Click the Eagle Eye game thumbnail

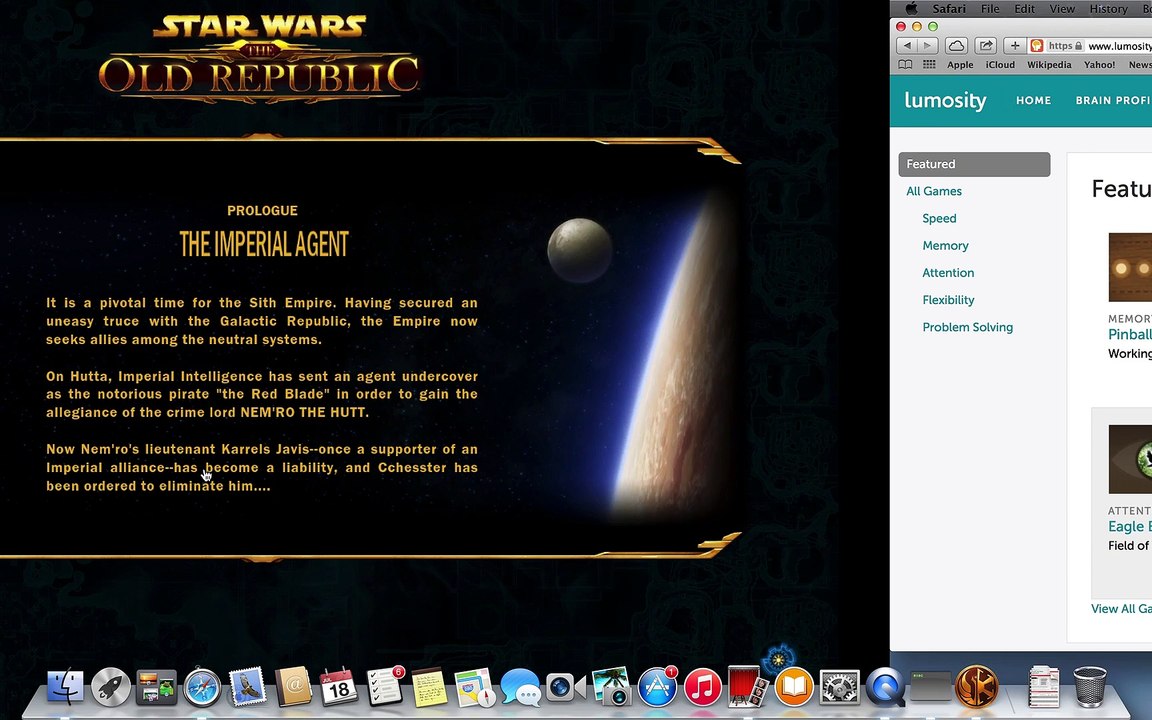click(1130, 459)
